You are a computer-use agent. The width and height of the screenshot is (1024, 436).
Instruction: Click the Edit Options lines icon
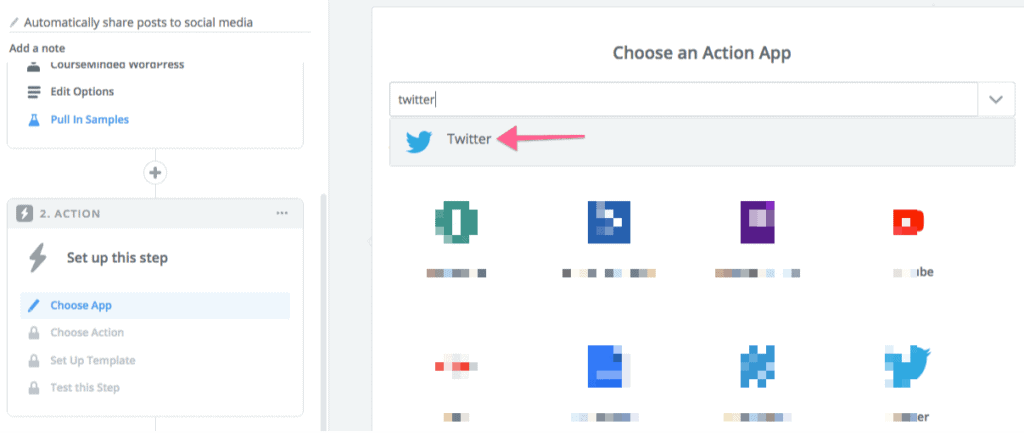coord(34,92)
